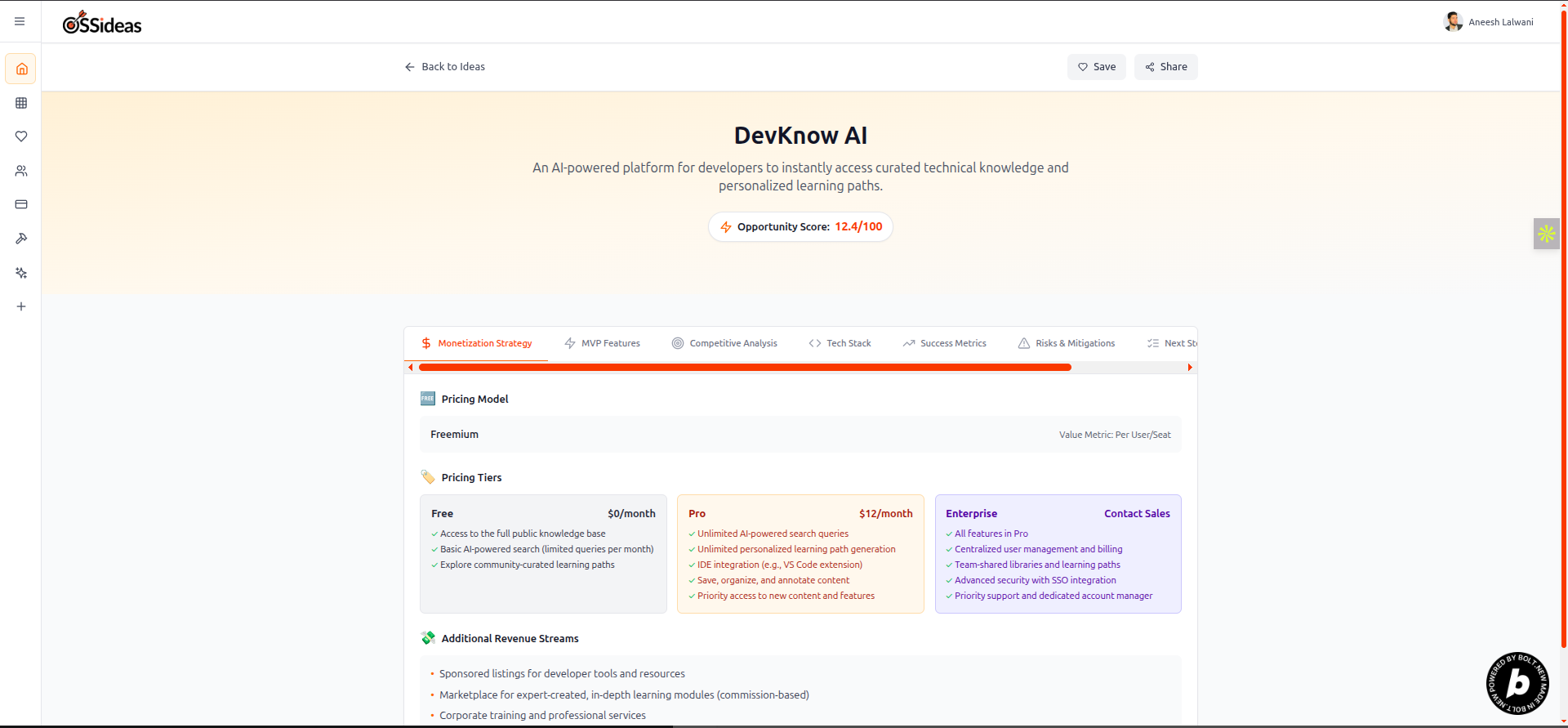The width and height of the screenshot is (1568, 728).
Task: Share this idea
Action: coord(1165,67)
